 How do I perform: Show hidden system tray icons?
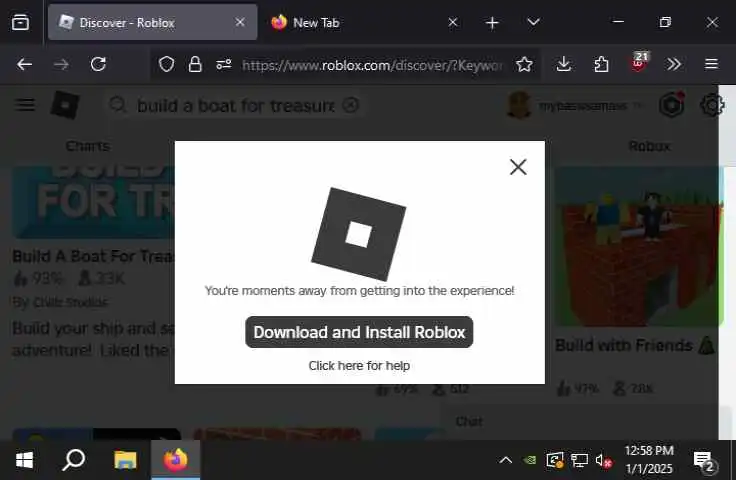[506, 460]
